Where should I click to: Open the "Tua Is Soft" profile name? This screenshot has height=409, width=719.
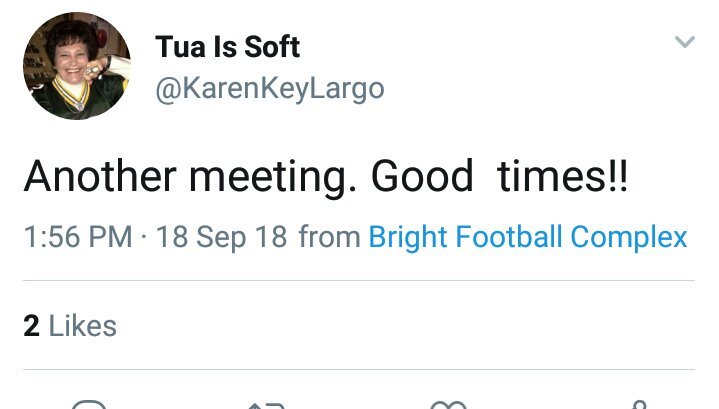click(227, 46)
